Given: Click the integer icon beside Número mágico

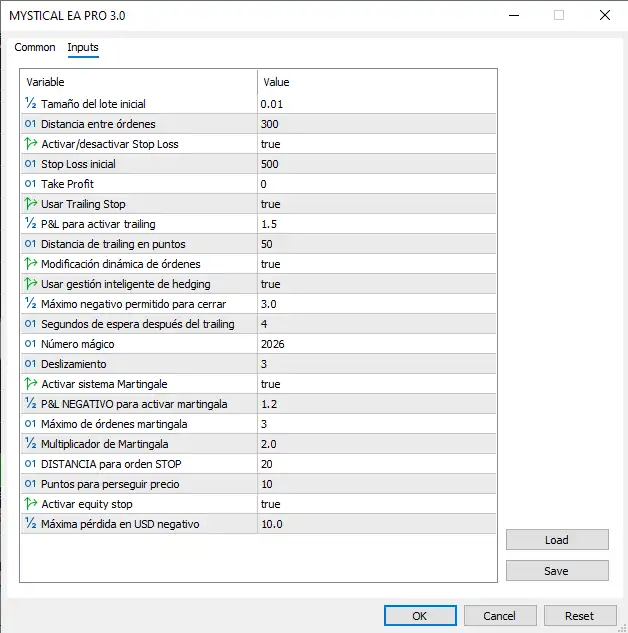Looking at the screenshot, I should pyautogui.click(x=30, y=344).
